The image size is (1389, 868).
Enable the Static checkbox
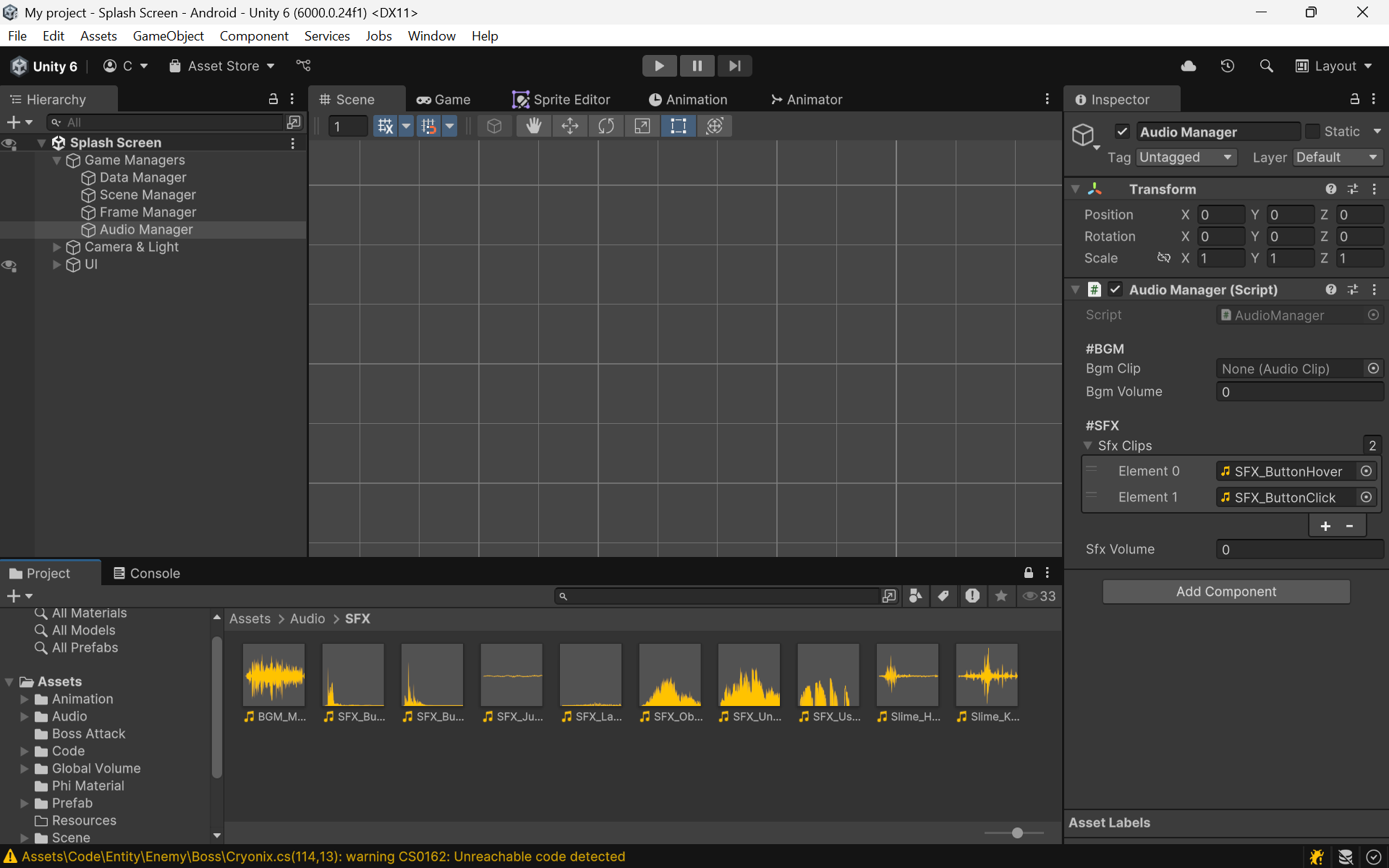[x=1312, y=132]
